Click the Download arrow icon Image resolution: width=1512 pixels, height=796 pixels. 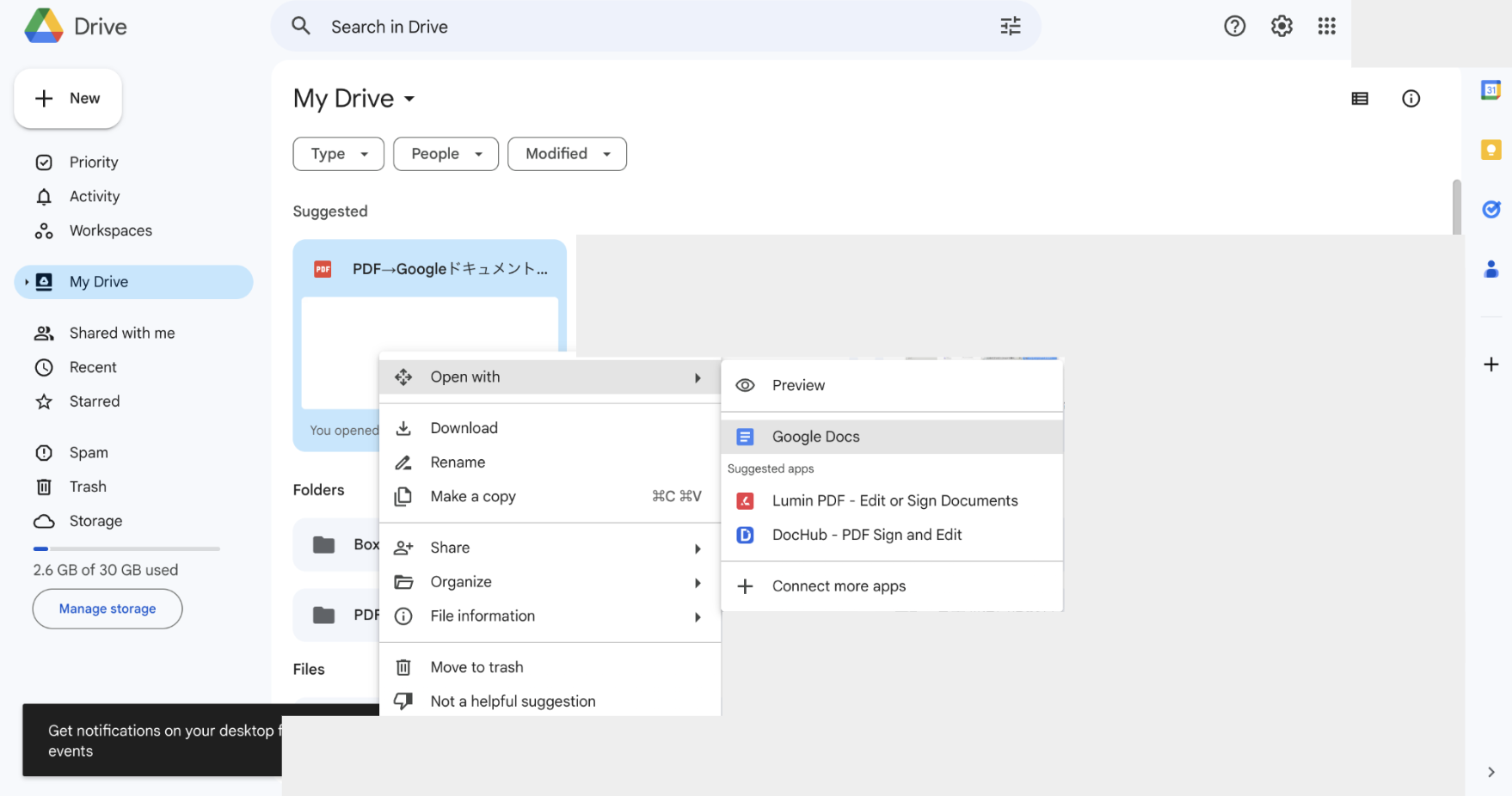(403, 428)
